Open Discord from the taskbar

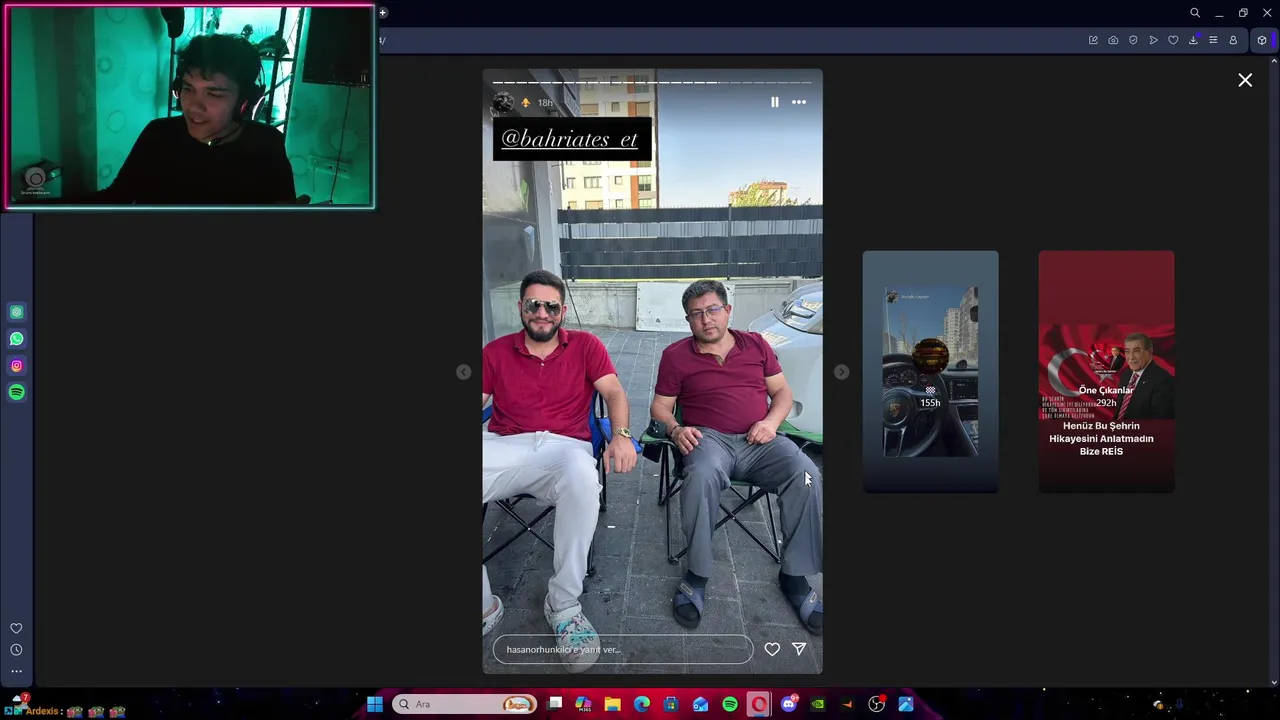(788, 704)
